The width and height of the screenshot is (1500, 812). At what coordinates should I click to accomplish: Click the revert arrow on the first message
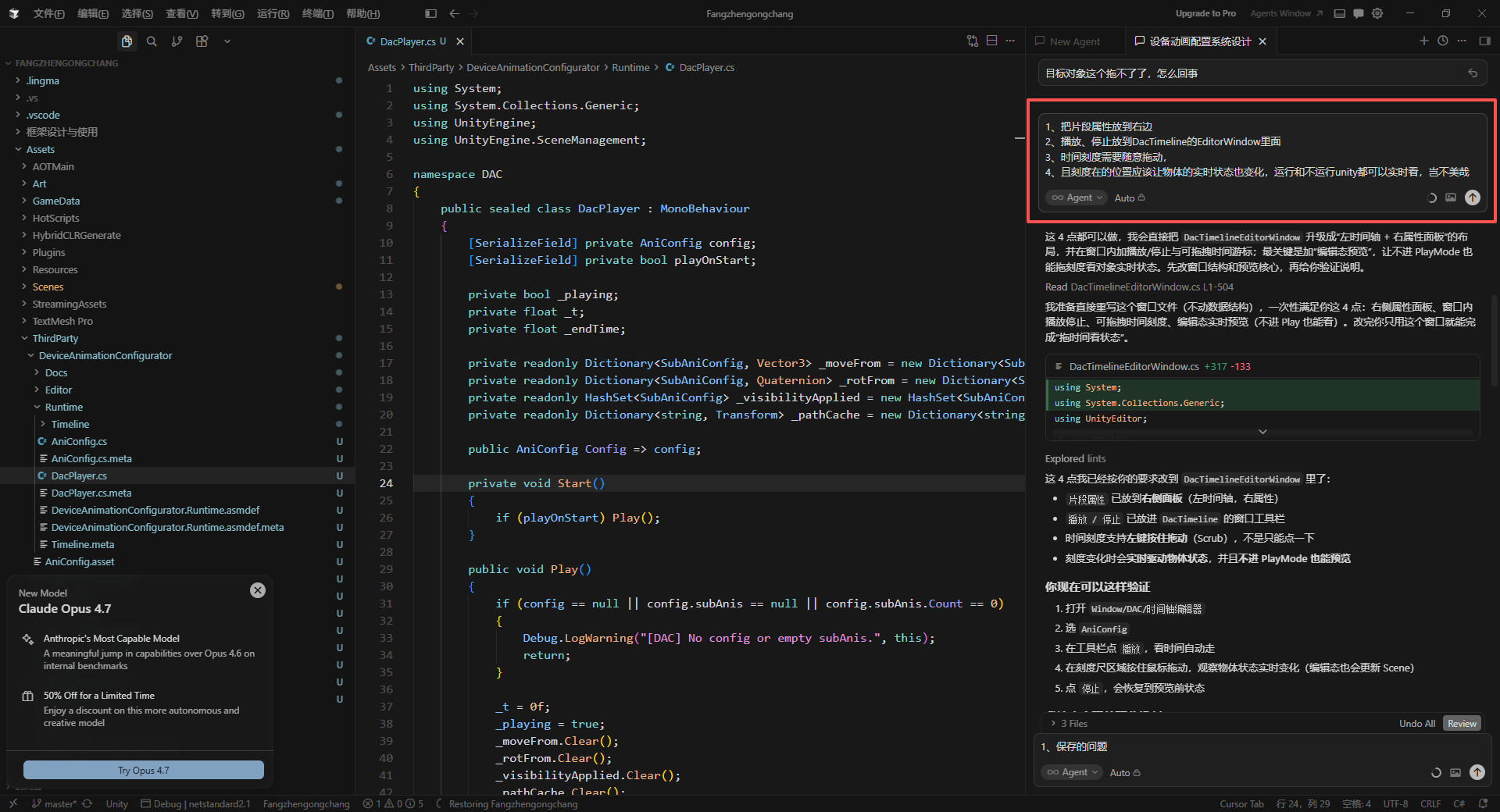(x=1473, y=73)
